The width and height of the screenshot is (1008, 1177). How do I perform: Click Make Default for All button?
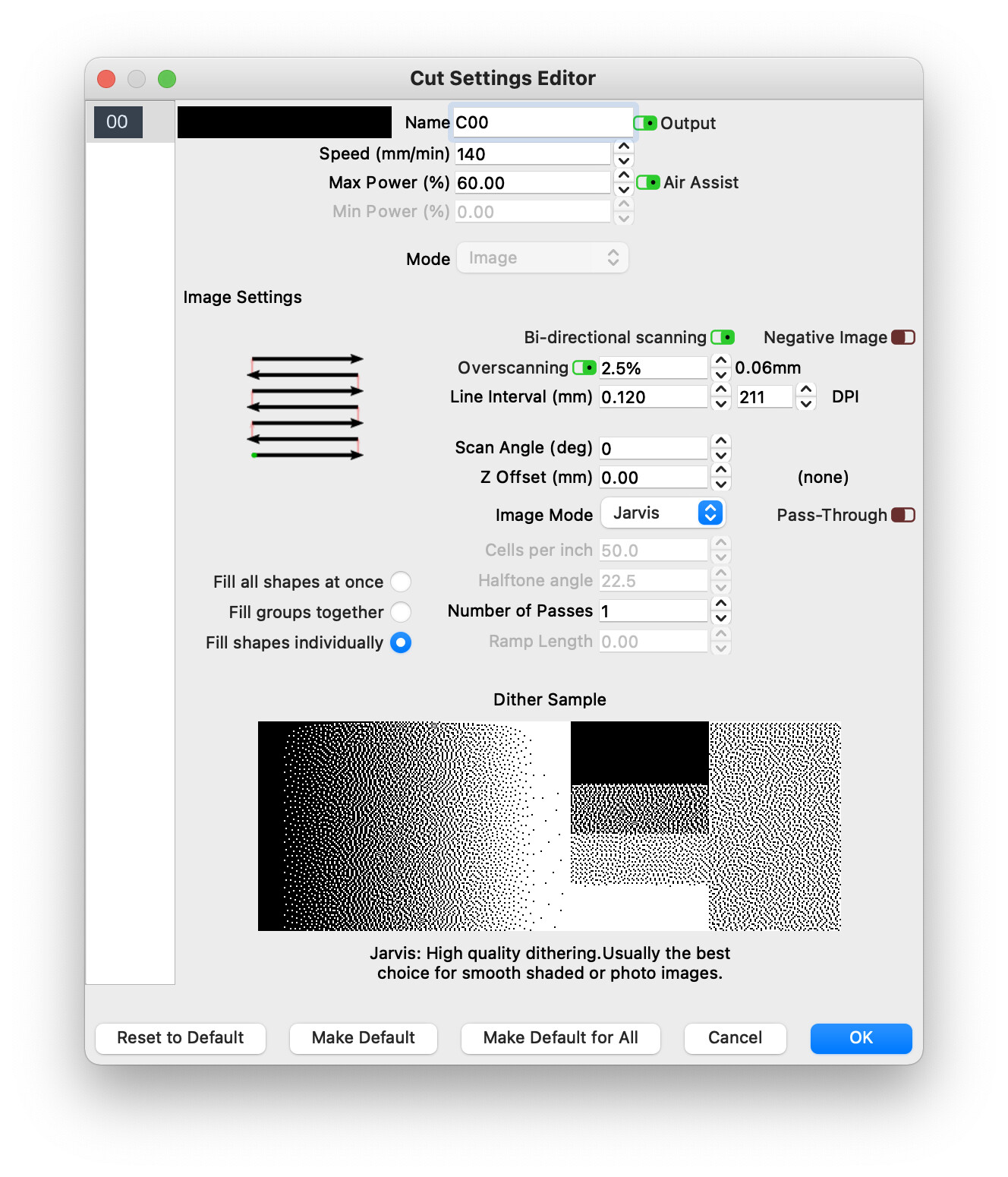(x=561, y=1038)
